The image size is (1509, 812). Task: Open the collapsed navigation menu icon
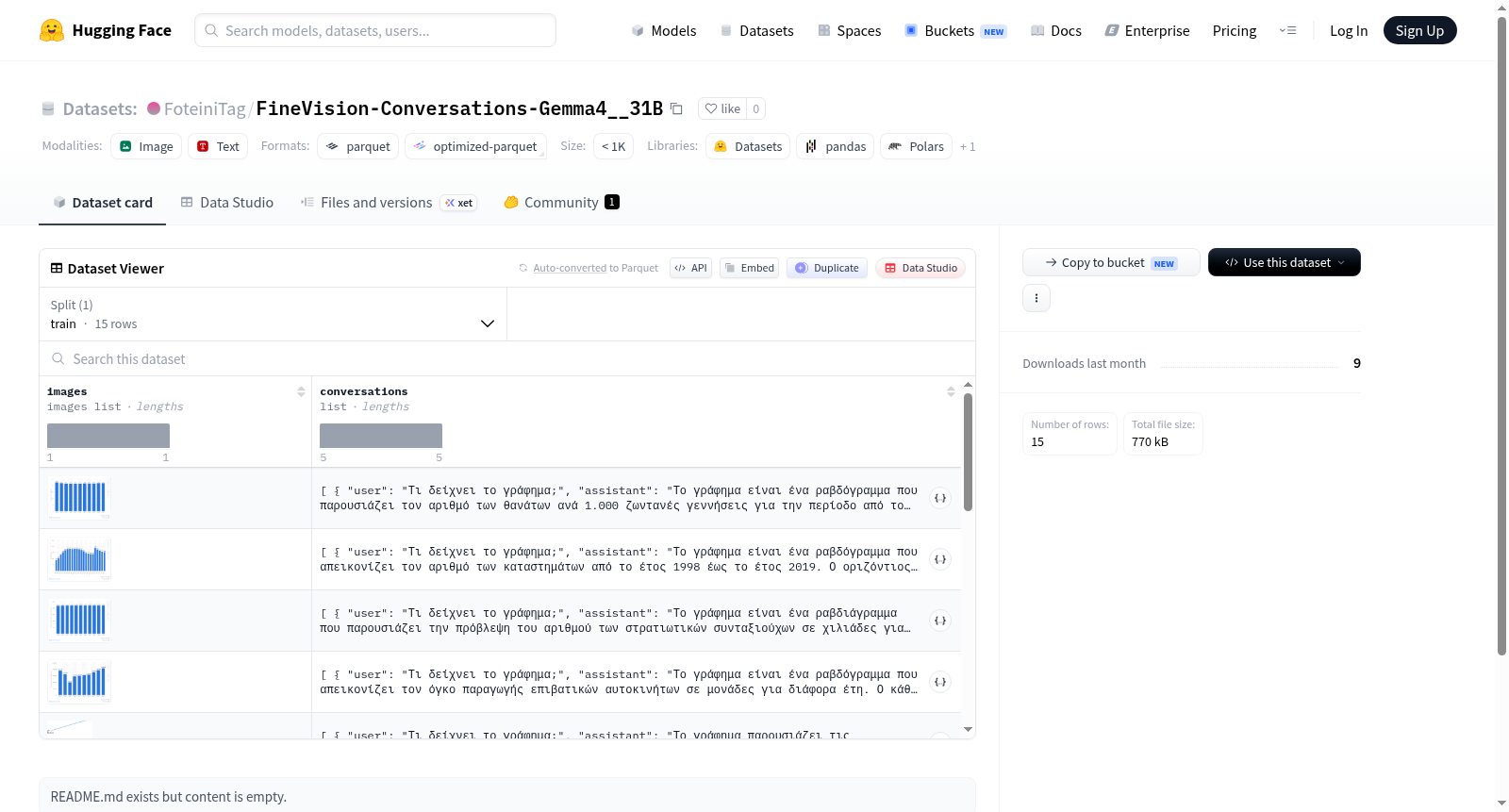[x=1287, y=30]
